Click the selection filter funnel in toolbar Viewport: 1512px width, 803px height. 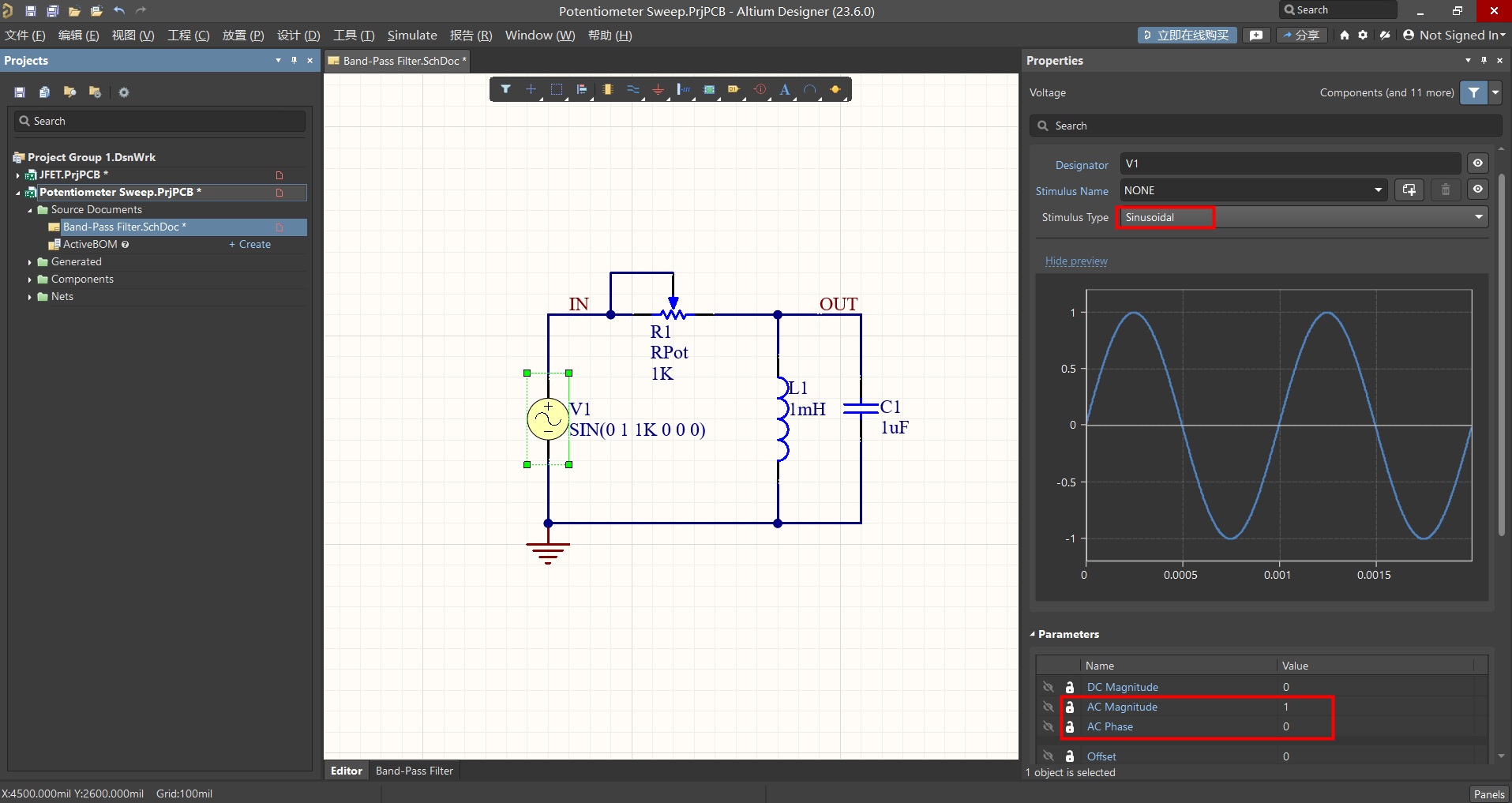click(x=505, y=90)
